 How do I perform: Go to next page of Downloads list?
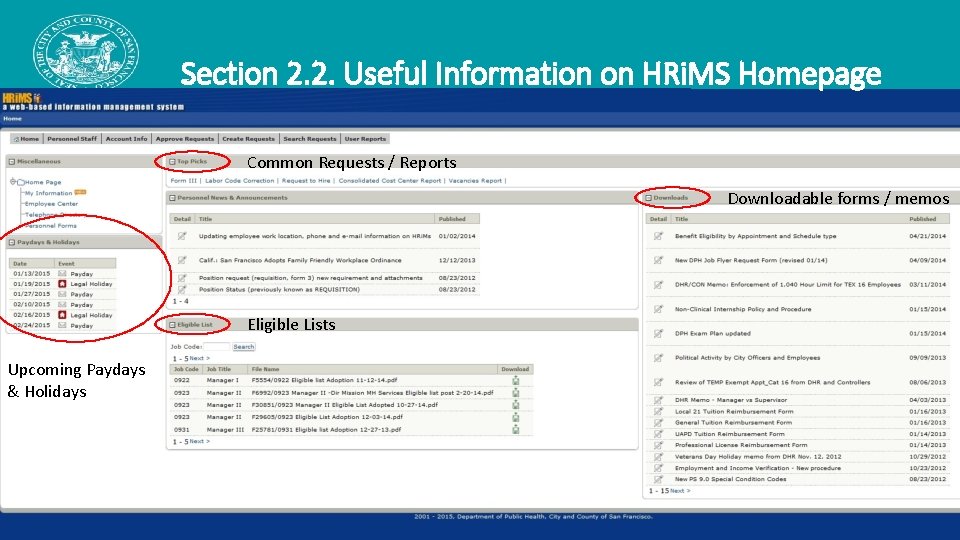pos(680,491)
